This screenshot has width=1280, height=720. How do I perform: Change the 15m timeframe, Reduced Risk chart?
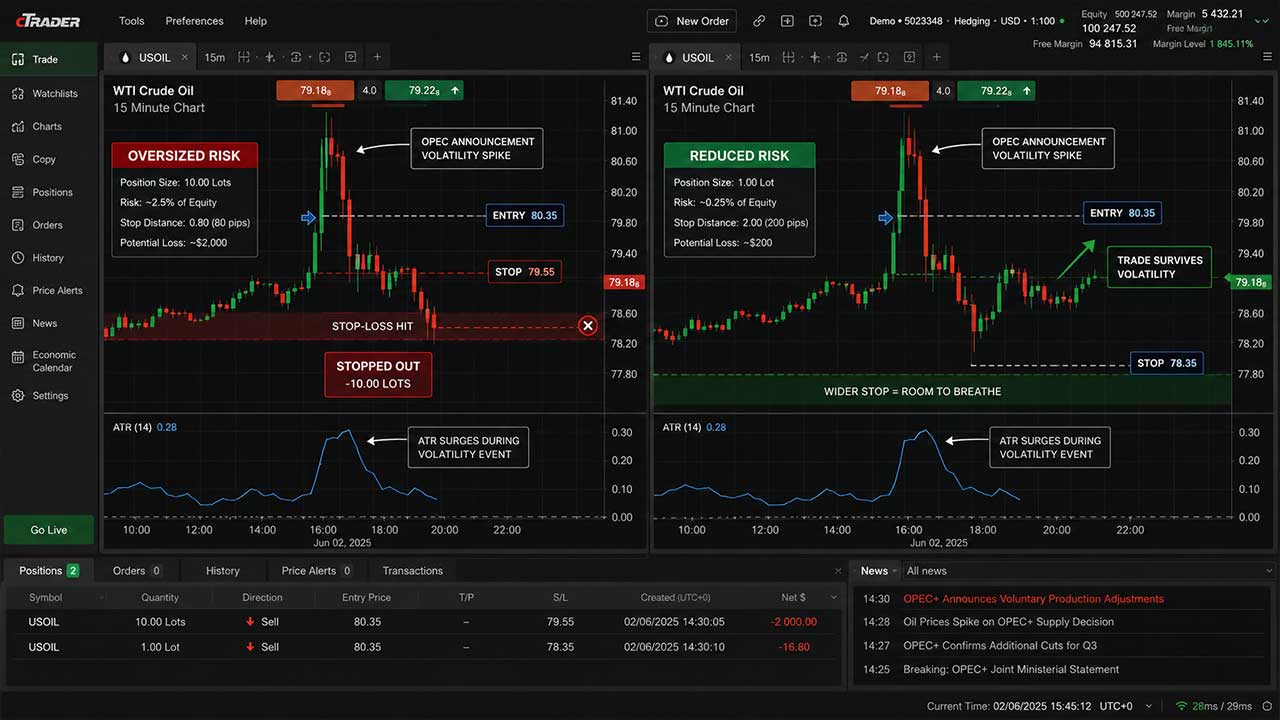[x=759, y=58]
